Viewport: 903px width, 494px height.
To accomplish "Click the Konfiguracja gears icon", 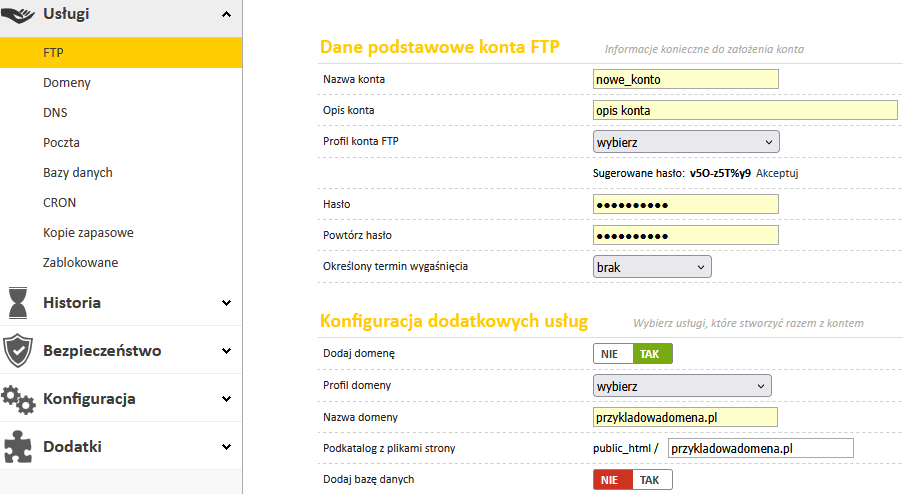I will point(18,399).
